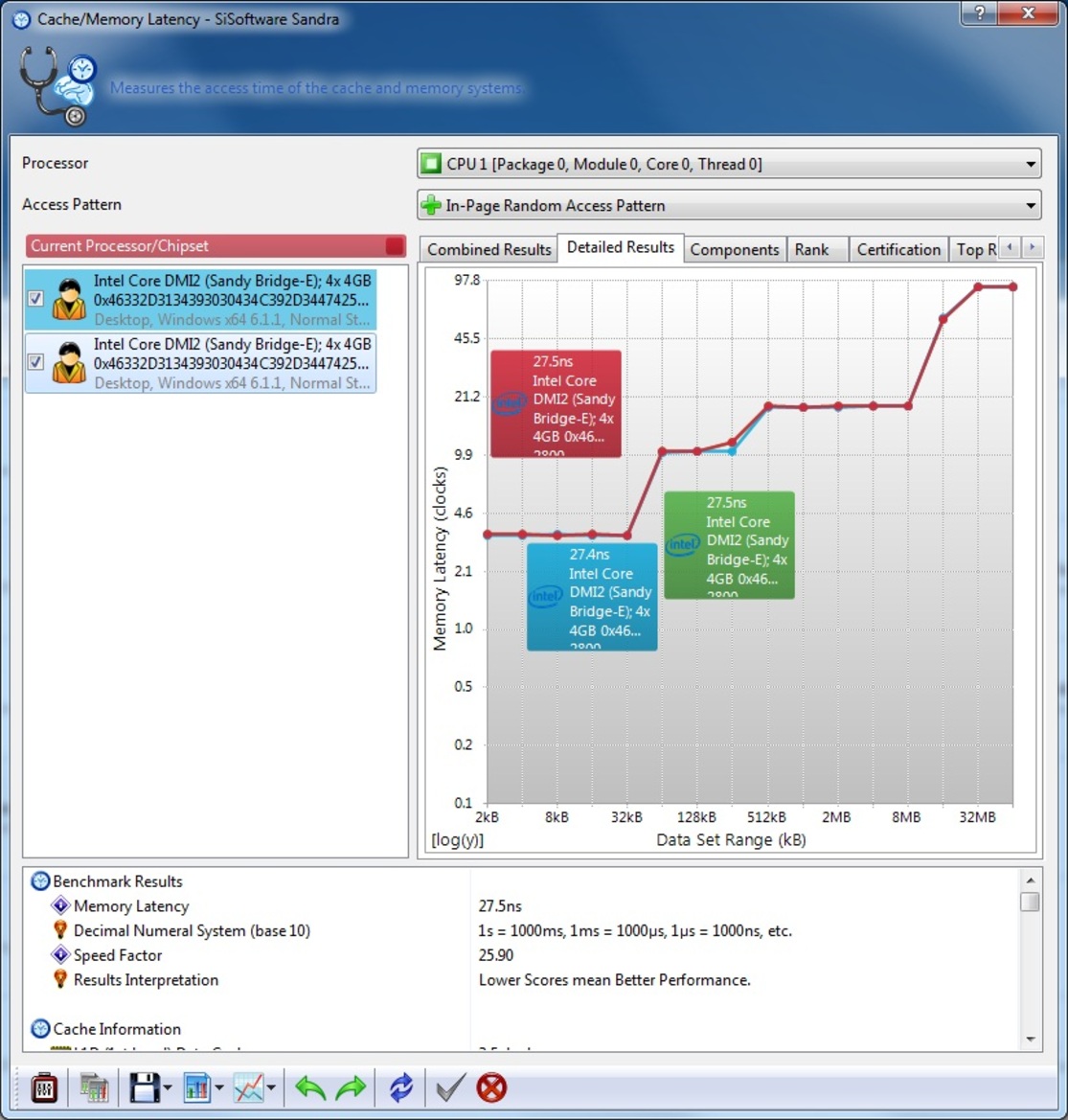The image size is (1068, 1120).
Task: Go back with the green left arrow
Action: [x=310, y=1087]
